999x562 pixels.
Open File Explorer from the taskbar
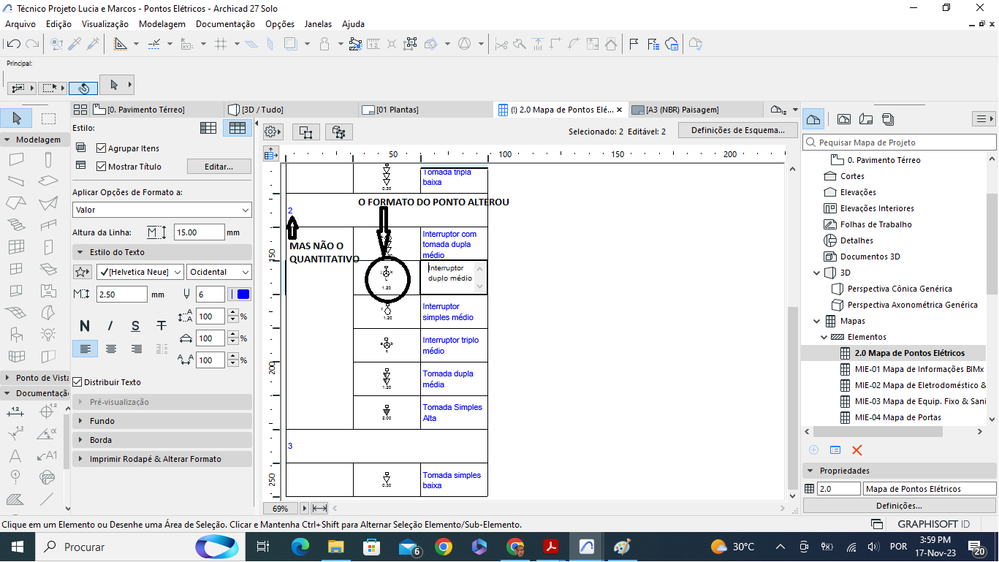pyautogui.click(x=336, y=547)
